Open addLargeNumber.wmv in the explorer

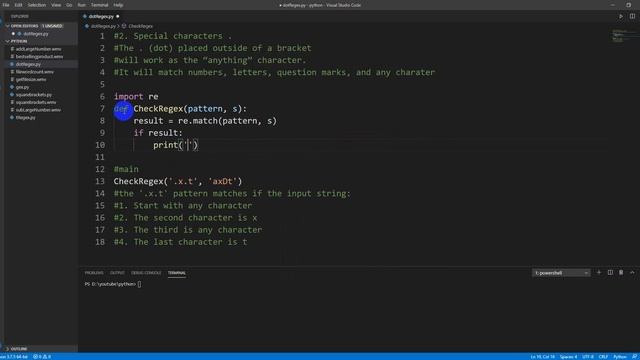click(38, 49)
